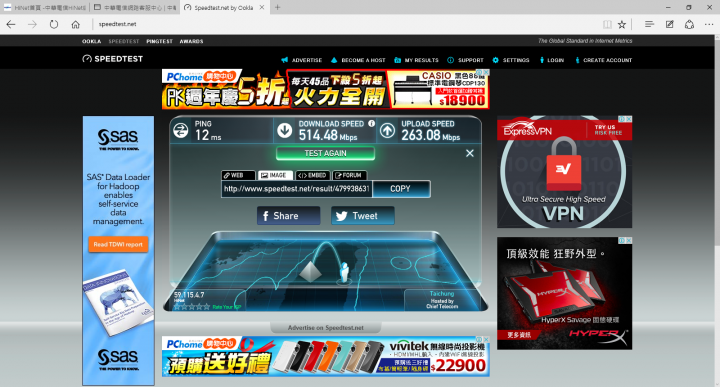Click Read TDWI report button in SAS ad
This screenshot has height=387, width=720.
pyautogui.click(x=118, y=245)
